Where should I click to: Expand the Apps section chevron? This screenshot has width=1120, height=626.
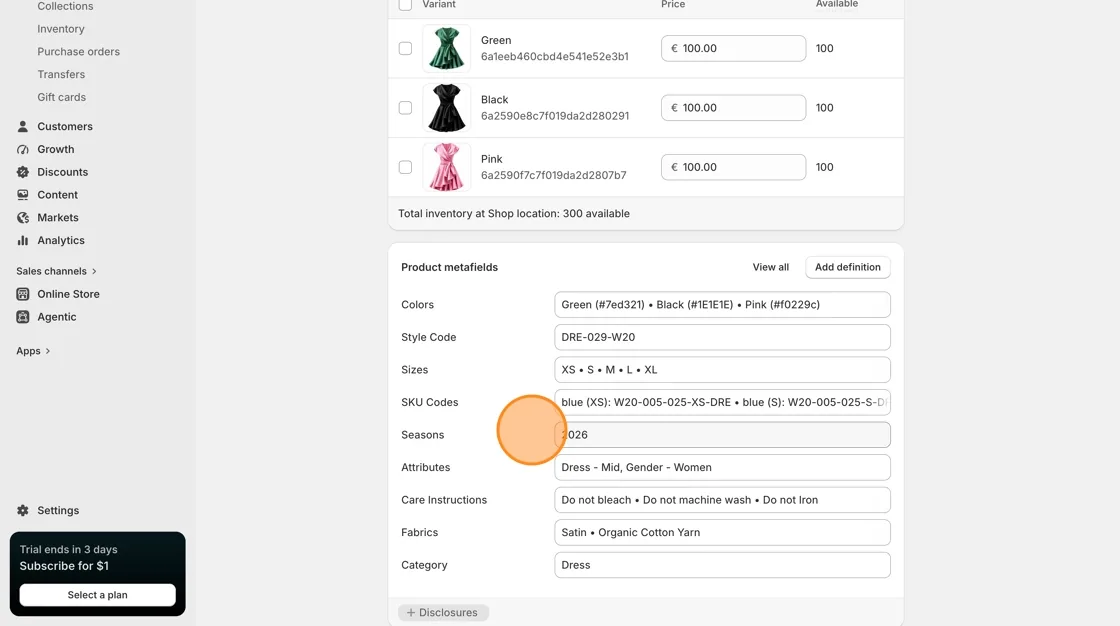pyautogui.click(x=48, y=352)
